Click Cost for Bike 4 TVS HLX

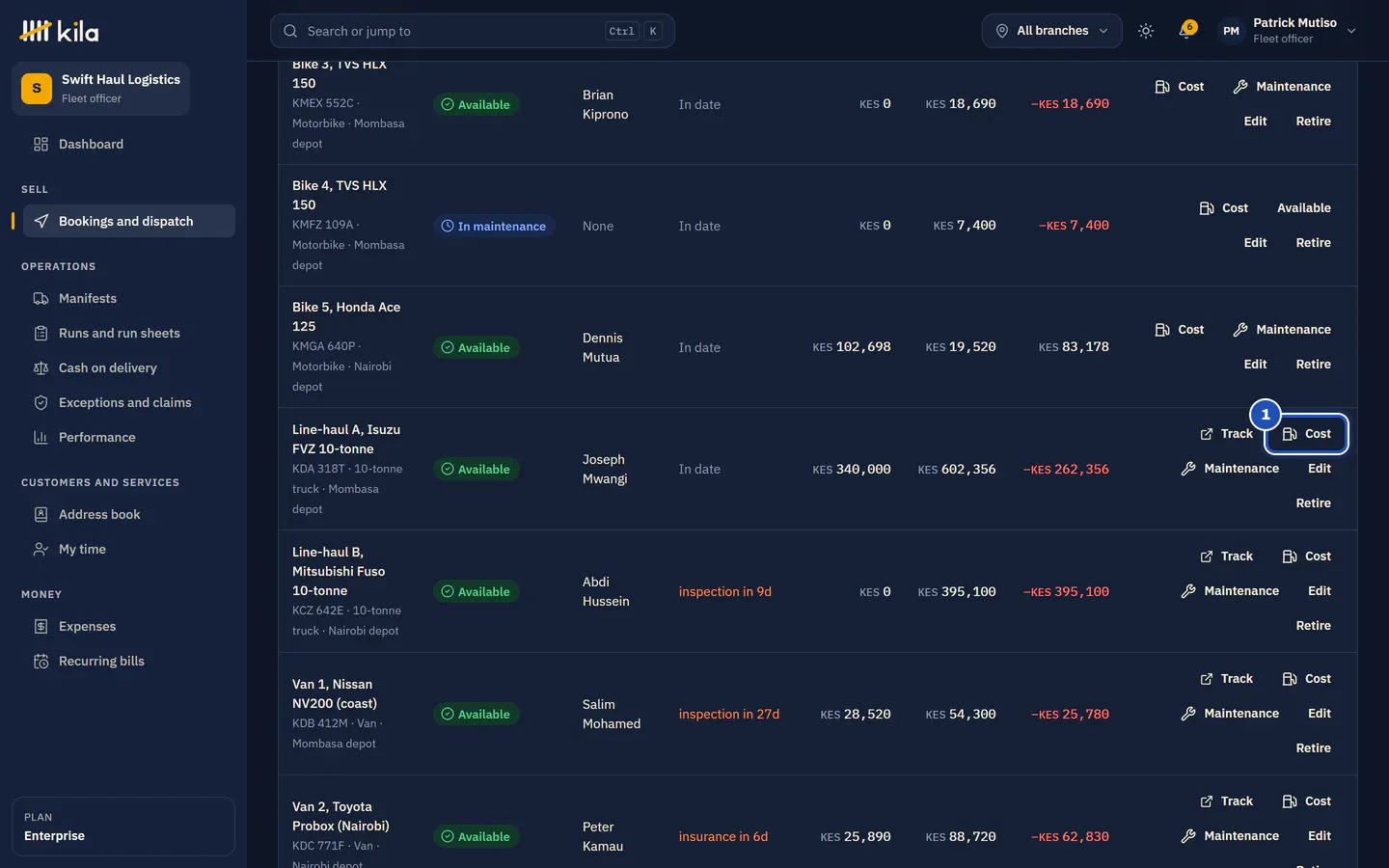click(x=1223, y=208)
